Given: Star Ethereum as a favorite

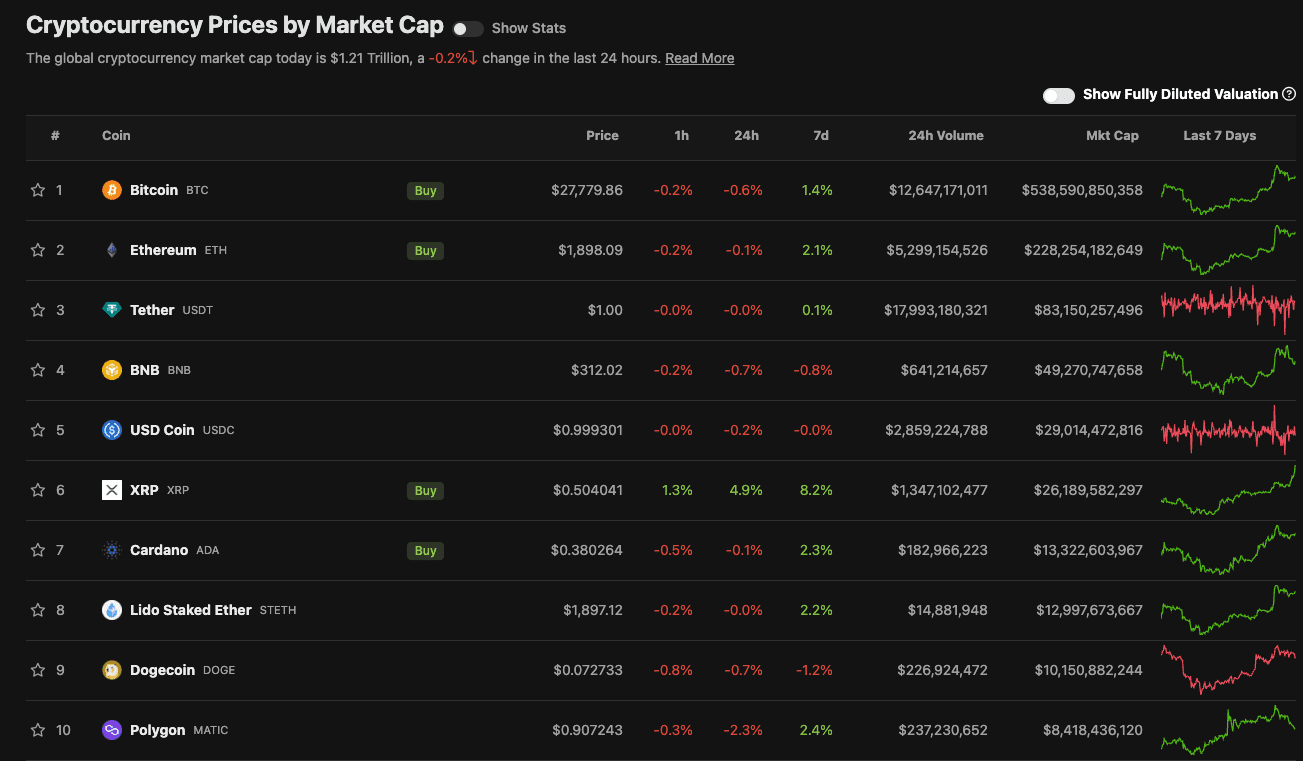Looking at the screenshot, I should point(38,250).
